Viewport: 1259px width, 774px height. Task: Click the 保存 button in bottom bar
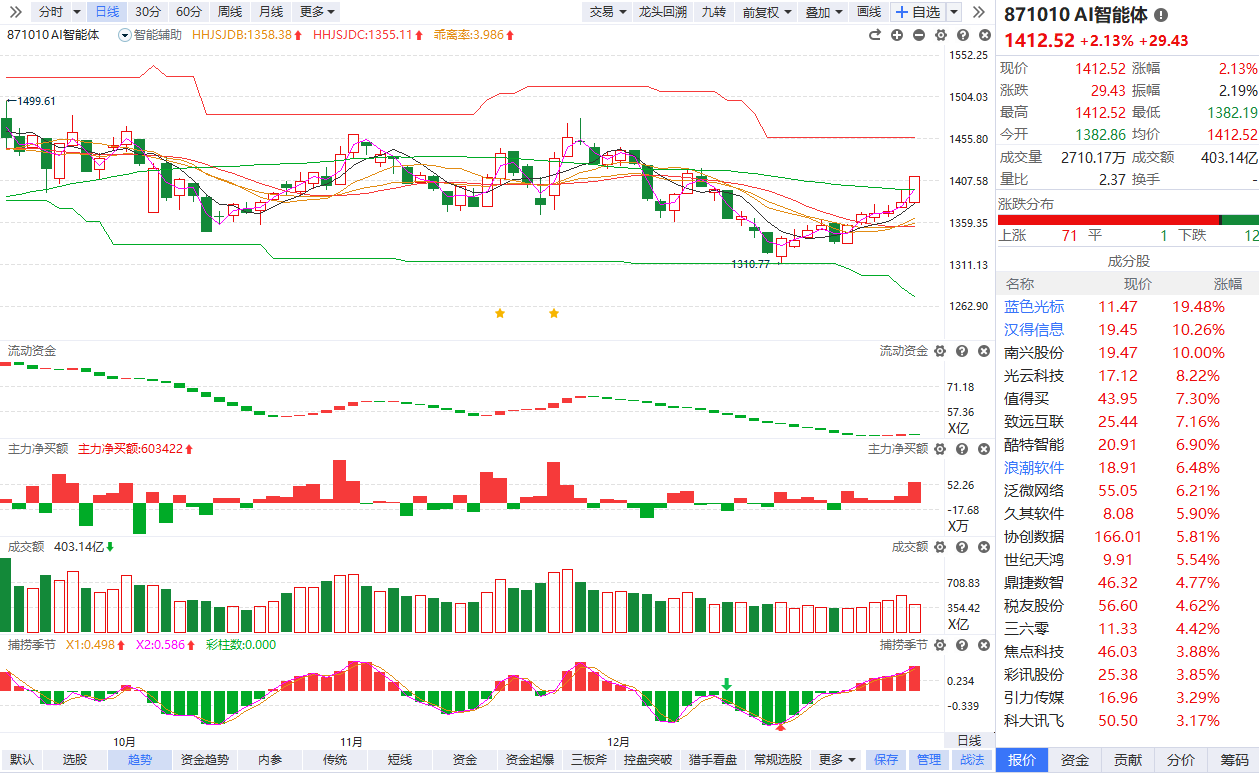click(886, 760)
